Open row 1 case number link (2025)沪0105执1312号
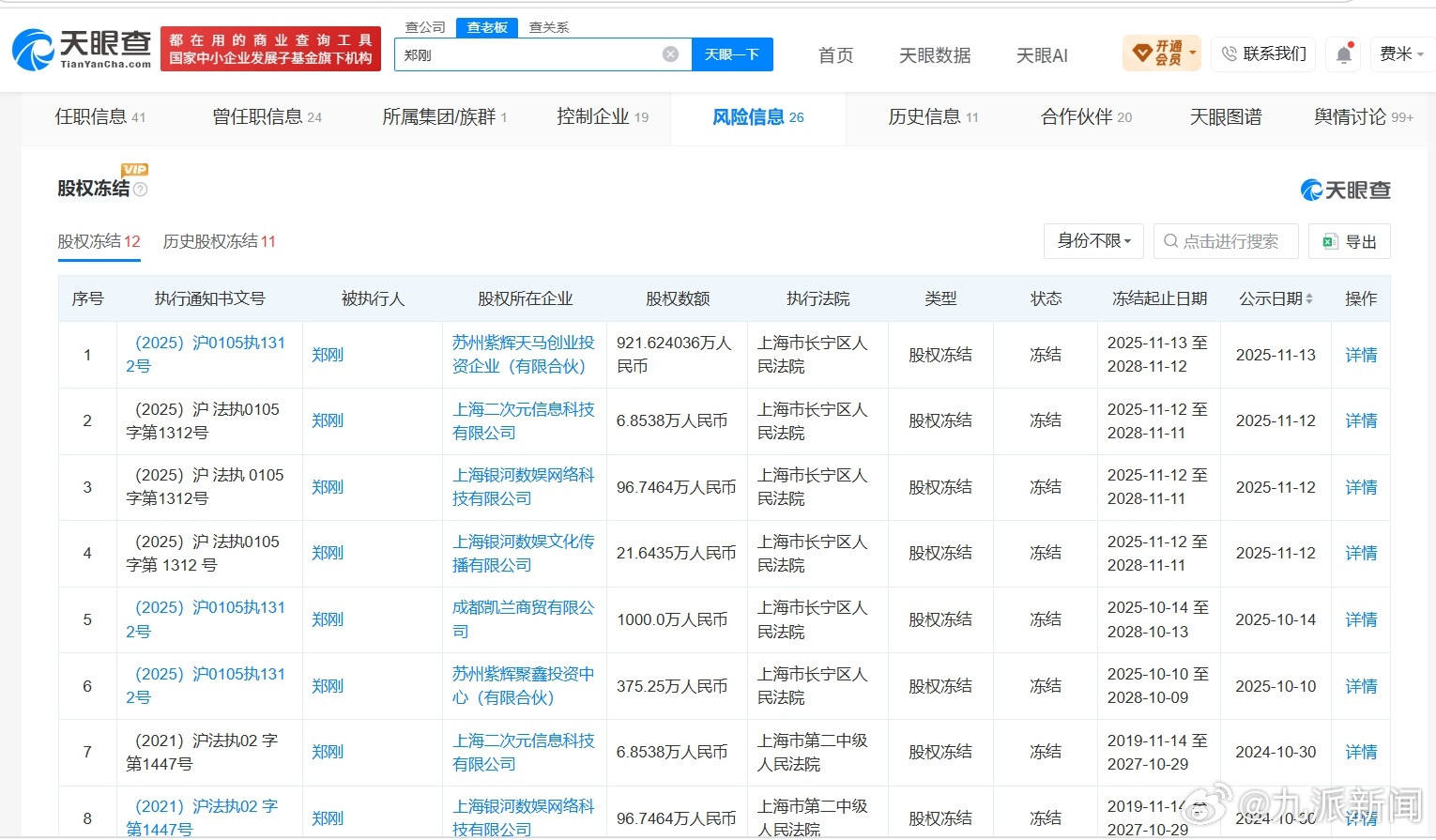Viewport: 1436px width, 840px height. (x=206, y=355)
